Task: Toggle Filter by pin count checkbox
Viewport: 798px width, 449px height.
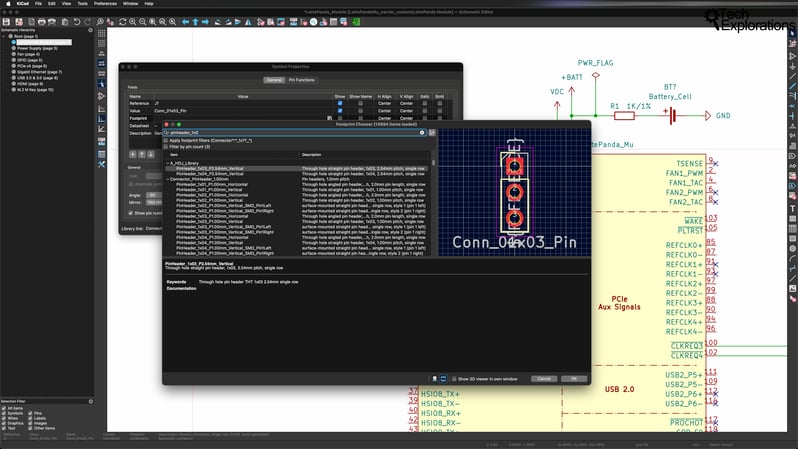Action: pyautogui.click(x=168, y=146)
